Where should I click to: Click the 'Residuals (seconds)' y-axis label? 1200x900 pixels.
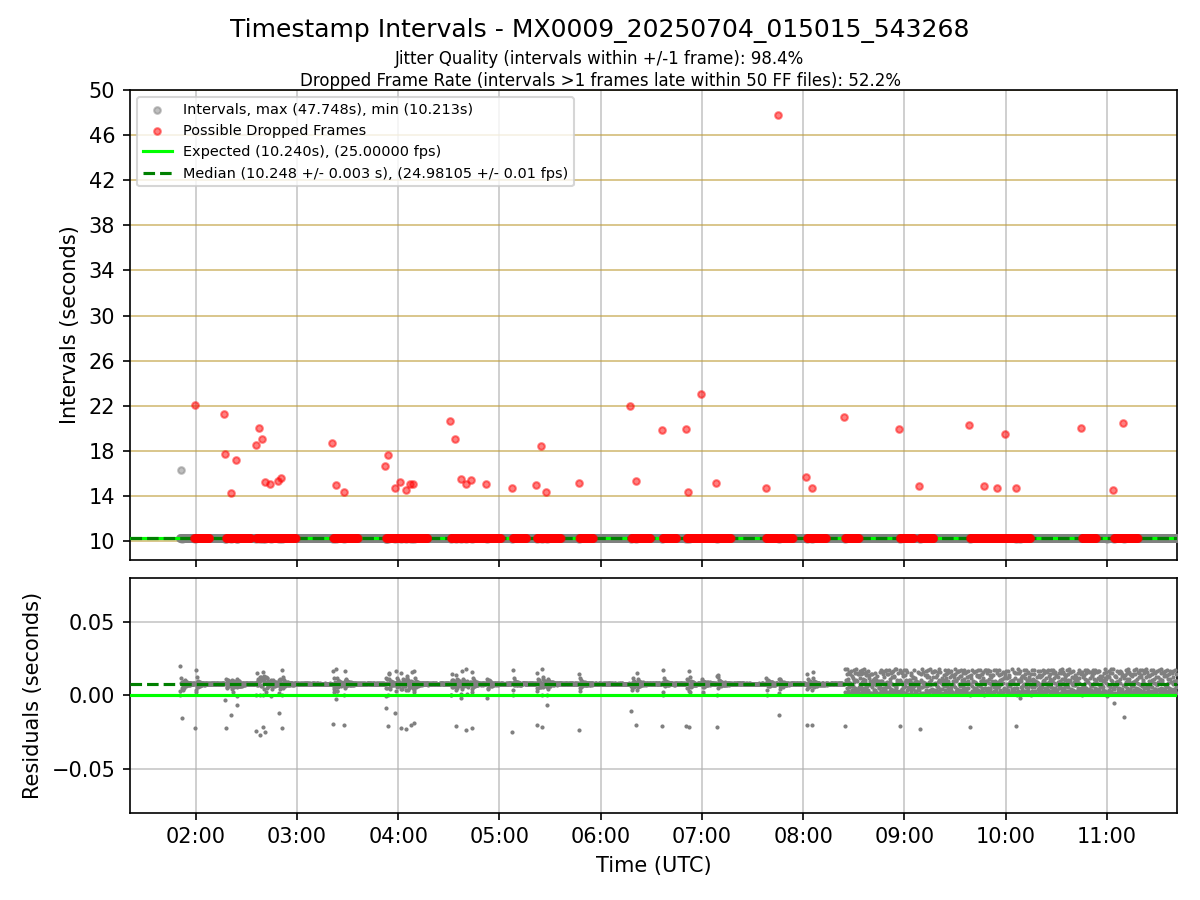[32, 696]
